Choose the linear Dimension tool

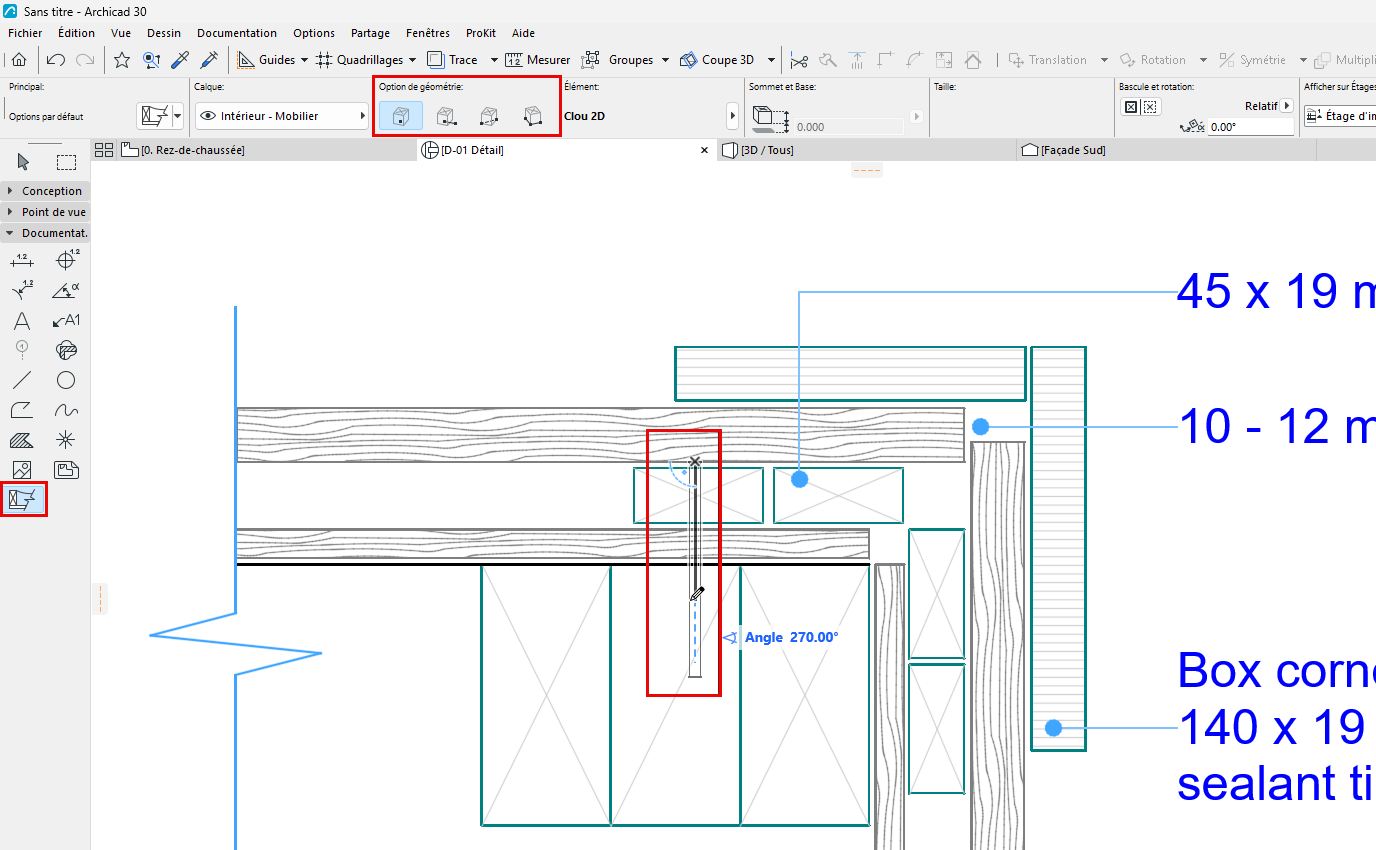pos(22,260)
